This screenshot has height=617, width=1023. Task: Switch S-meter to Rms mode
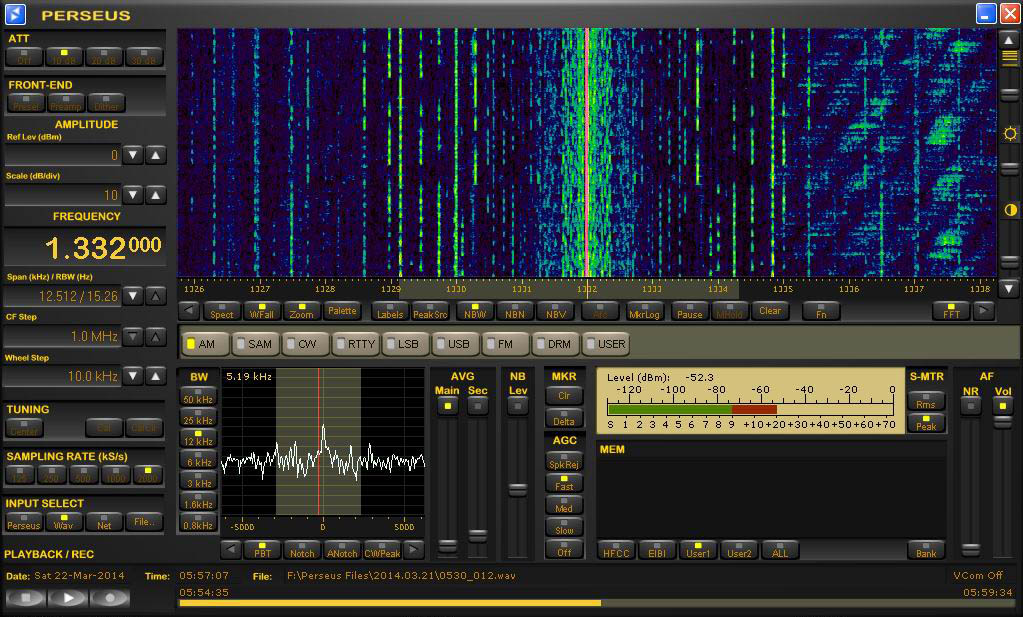pyautogui.click(x=926, y=400)
